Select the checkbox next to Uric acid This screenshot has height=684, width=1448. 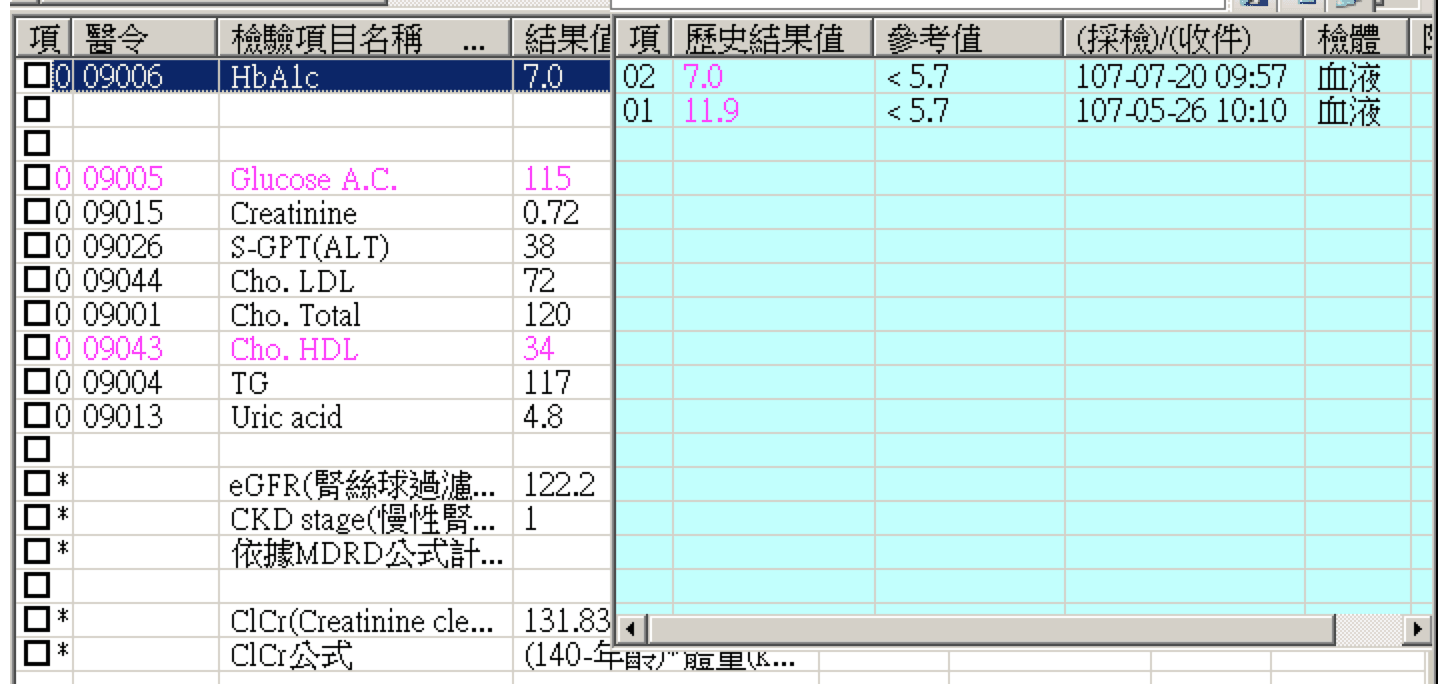(37, 416)
